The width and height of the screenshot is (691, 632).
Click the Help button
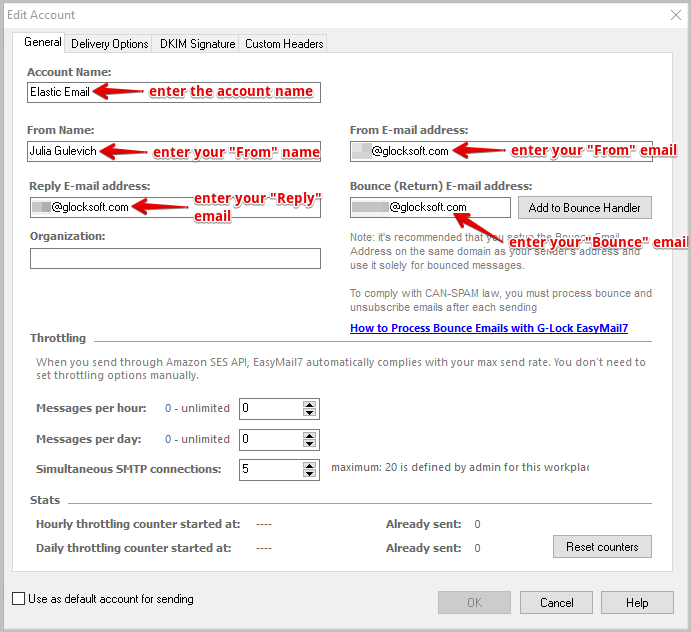(637, 602)
